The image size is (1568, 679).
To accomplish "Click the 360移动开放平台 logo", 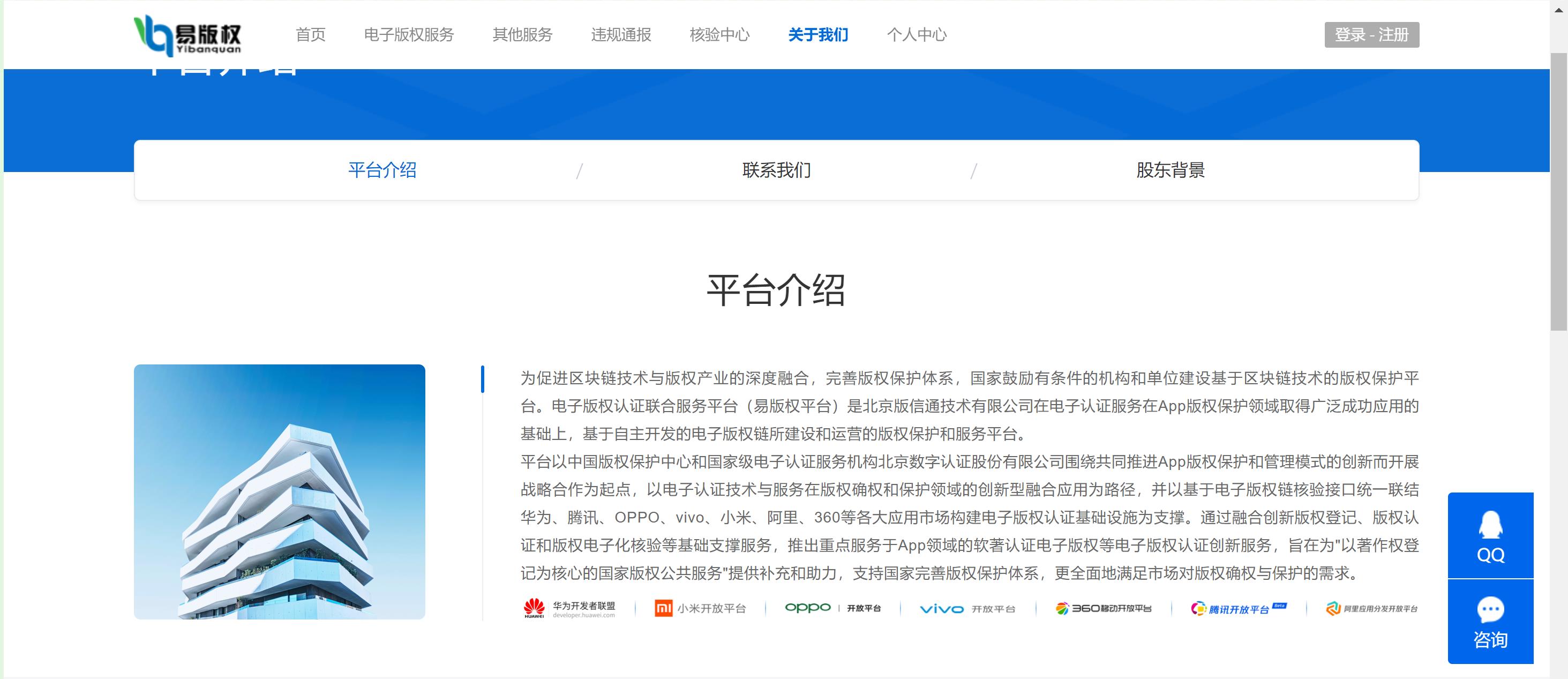I will click(x=1103, y=608).
